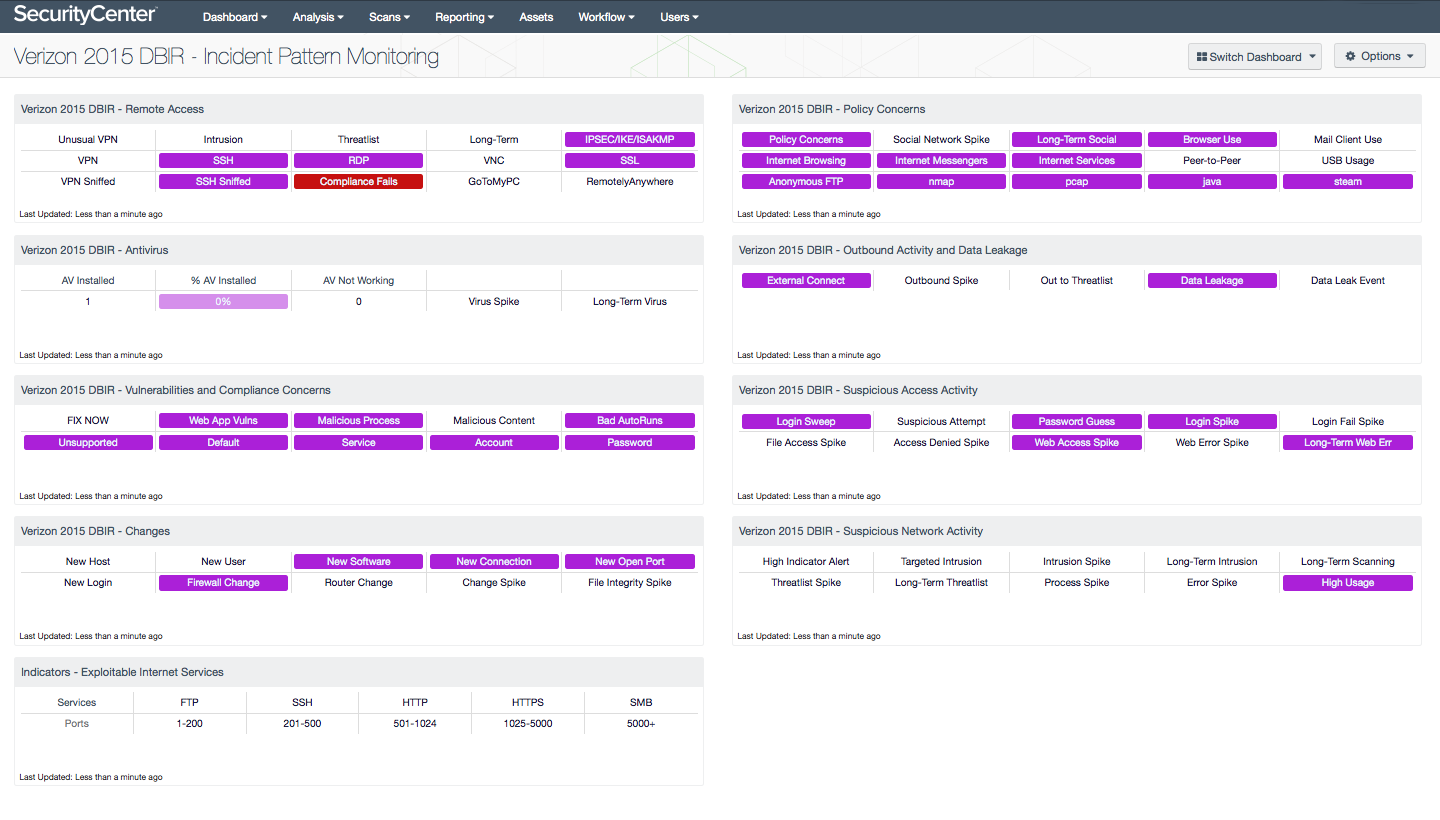Click the SSH indicator in Remote Access
Viewport: 1440px width, 820px height.
pyautogui.click(x=223, y=161)
